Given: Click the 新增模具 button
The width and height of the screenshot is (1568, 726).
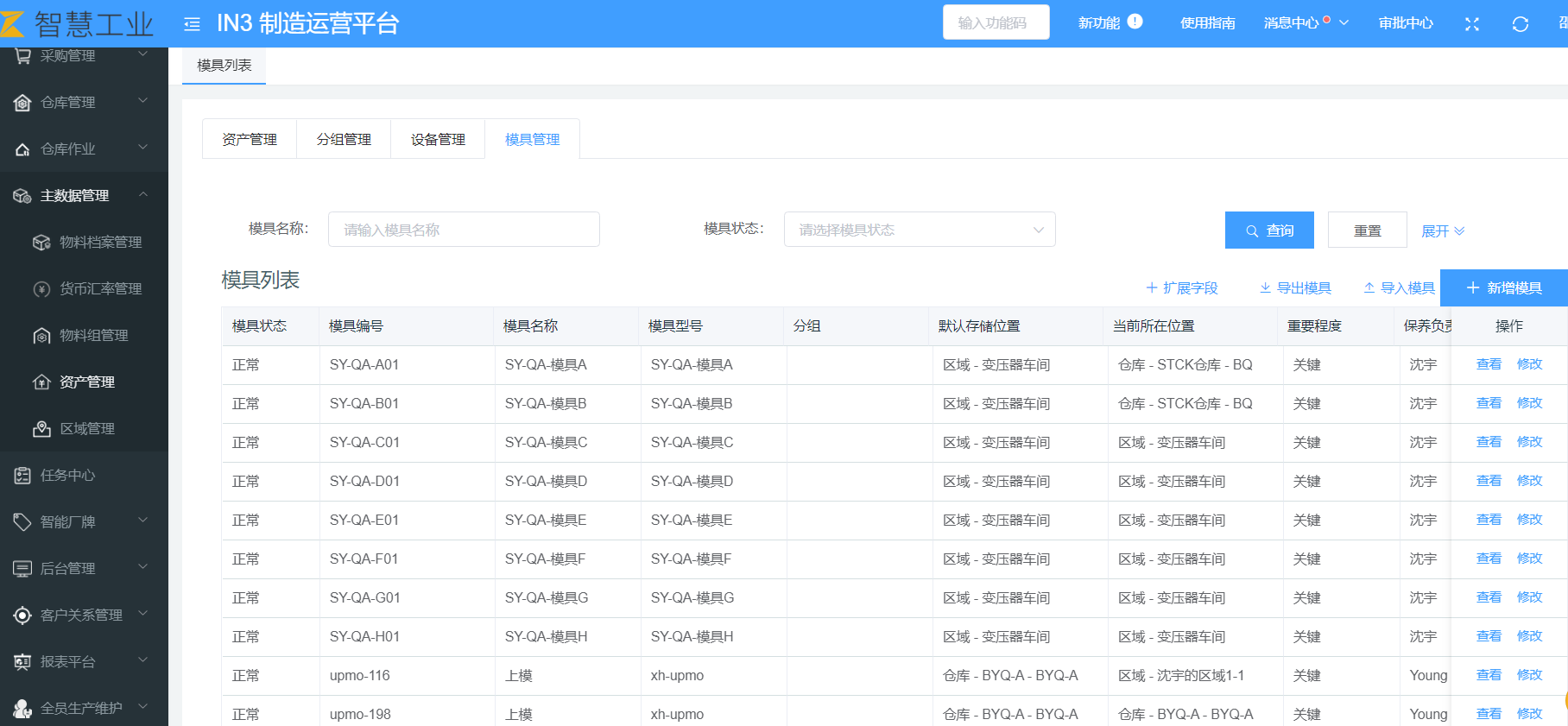Looking at the screenshot, I should (x=1503, y=288).
